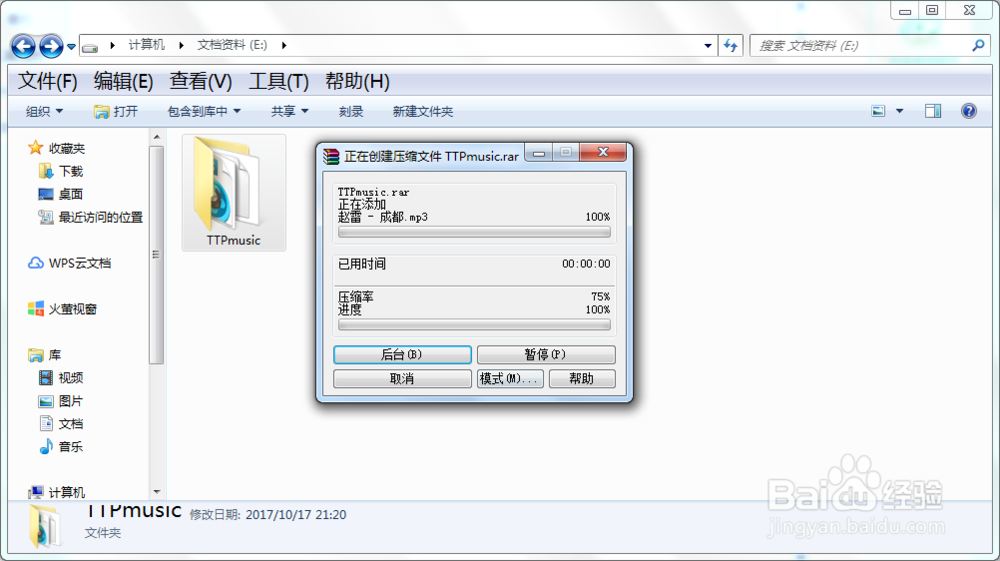This screenshot has width=1000, height=561.
Task: Click the overall 进度 progress bar
Action: 474,325
